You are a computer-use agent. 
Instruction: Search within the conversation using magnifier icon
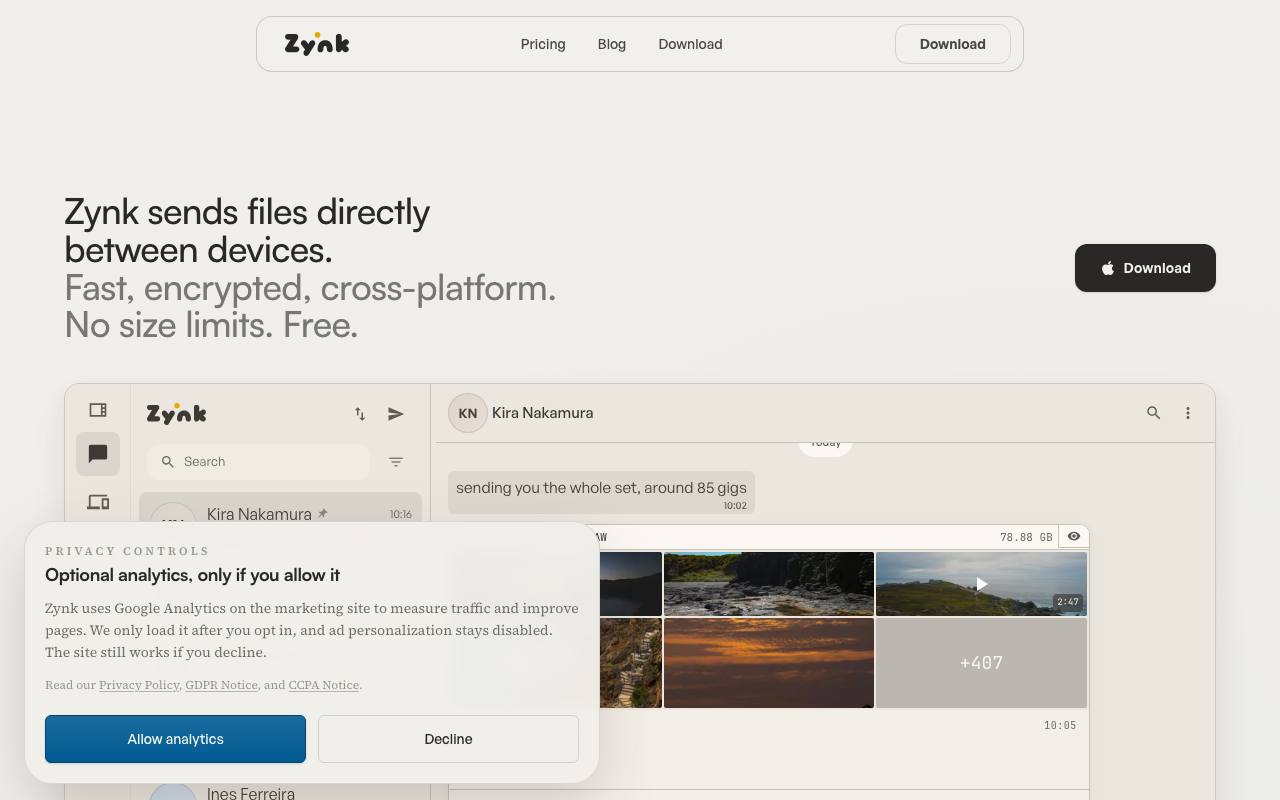[x=1153, y=413]
